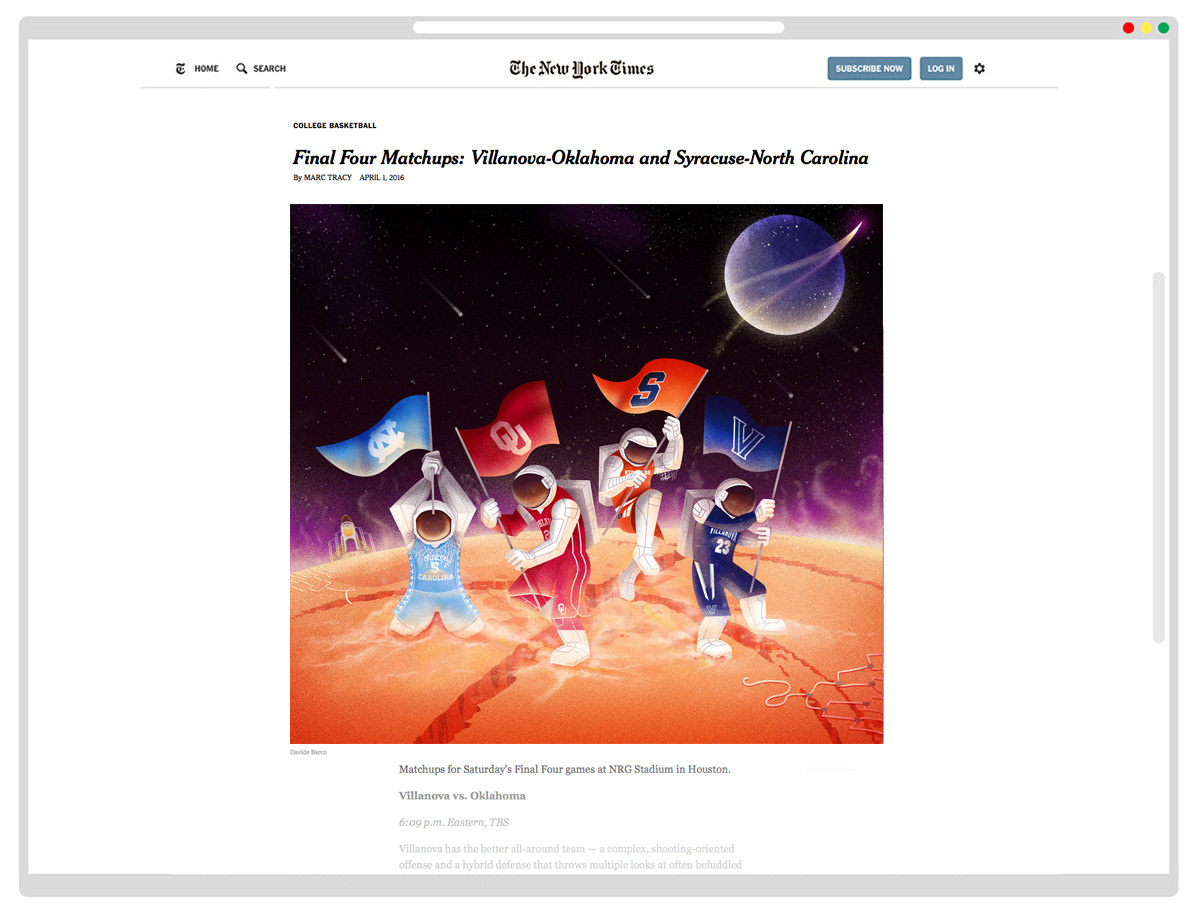The height and width of the screenshot is (915, 1200).
Task: Select SEARCH label in navigation
Action: (269, 69)
